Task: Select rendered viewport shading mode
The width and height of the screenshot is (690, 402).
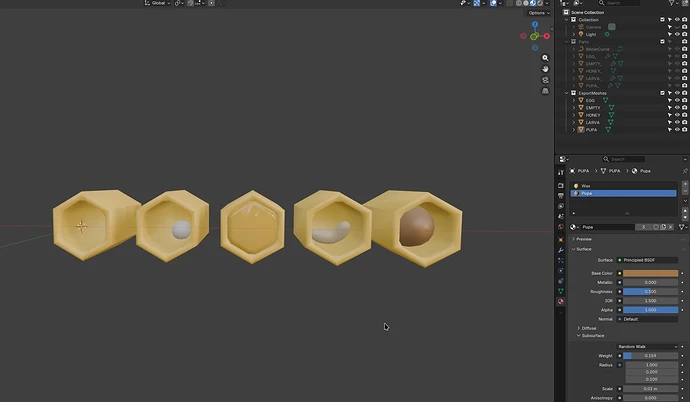Action: (540, 3)
